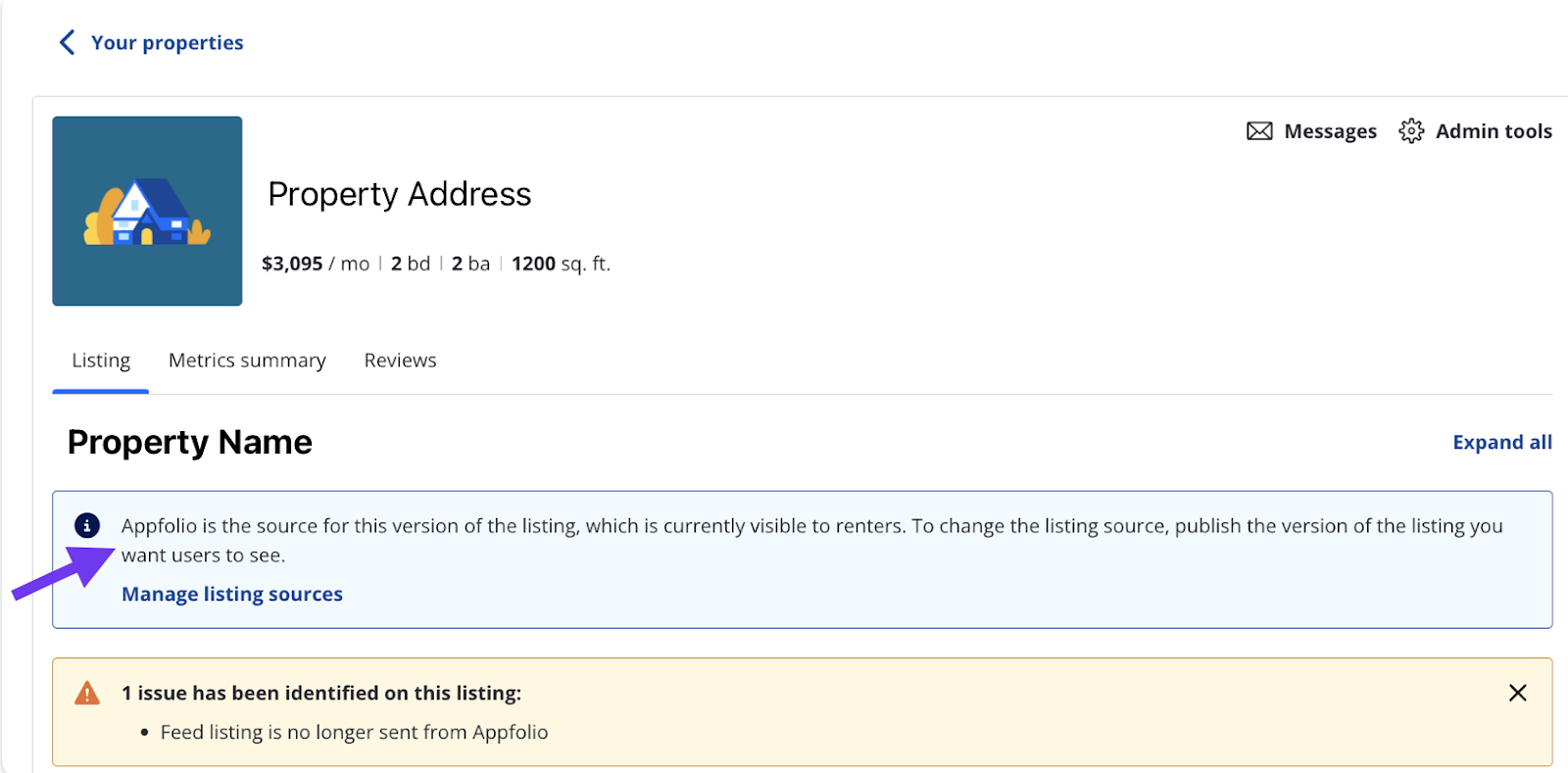Open Admin tools
1568x773 pixels.
tap(1494, 131)
